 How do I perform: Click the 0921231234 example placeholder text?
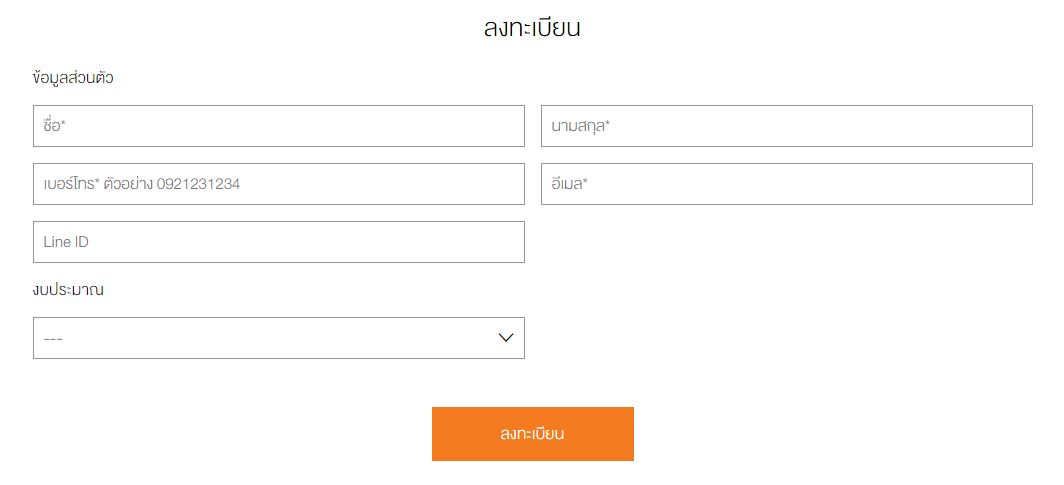198,184
